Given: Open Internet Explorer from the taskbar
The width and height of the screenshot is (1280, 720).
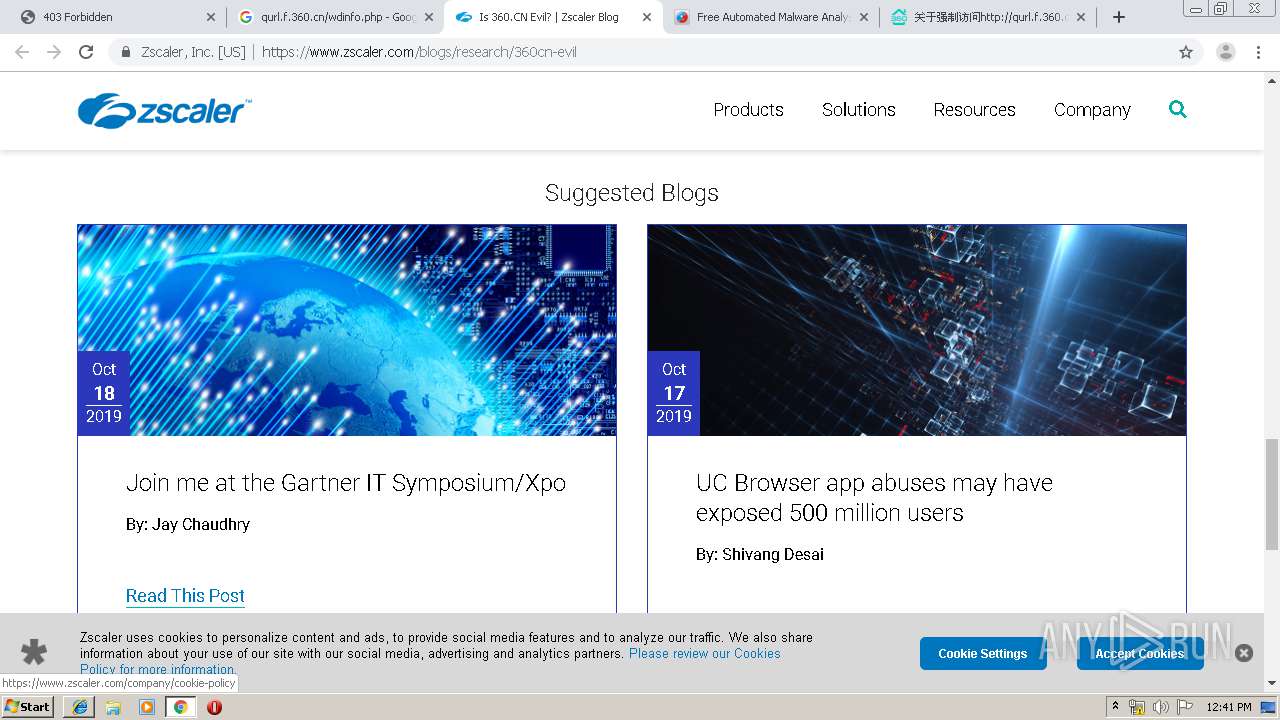Looking at the screenshot, I should click(x=79, y=707).
